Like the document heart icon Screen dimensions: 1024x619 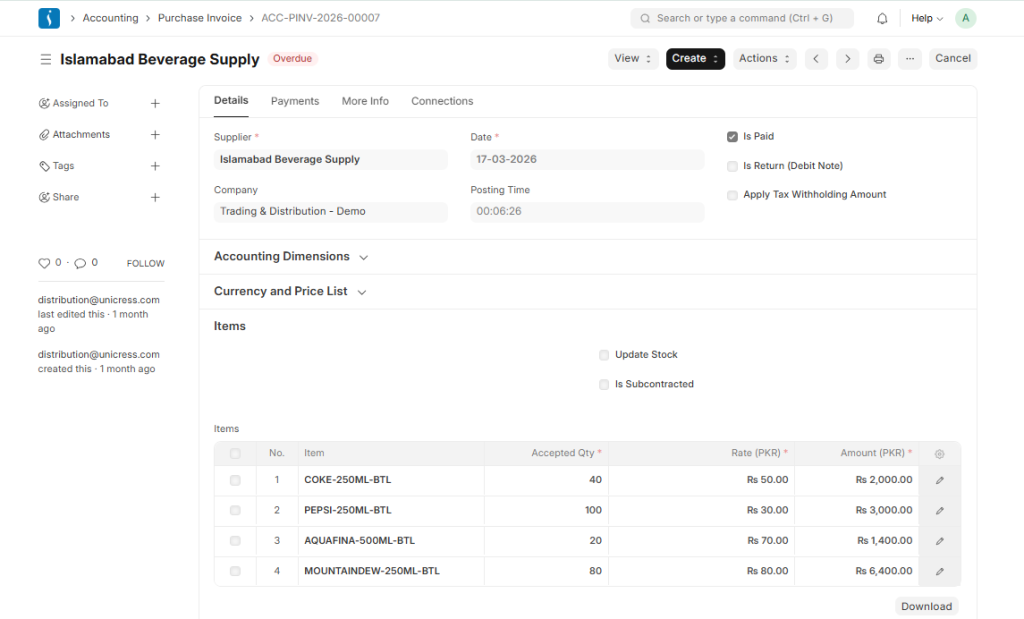[44, 263]
